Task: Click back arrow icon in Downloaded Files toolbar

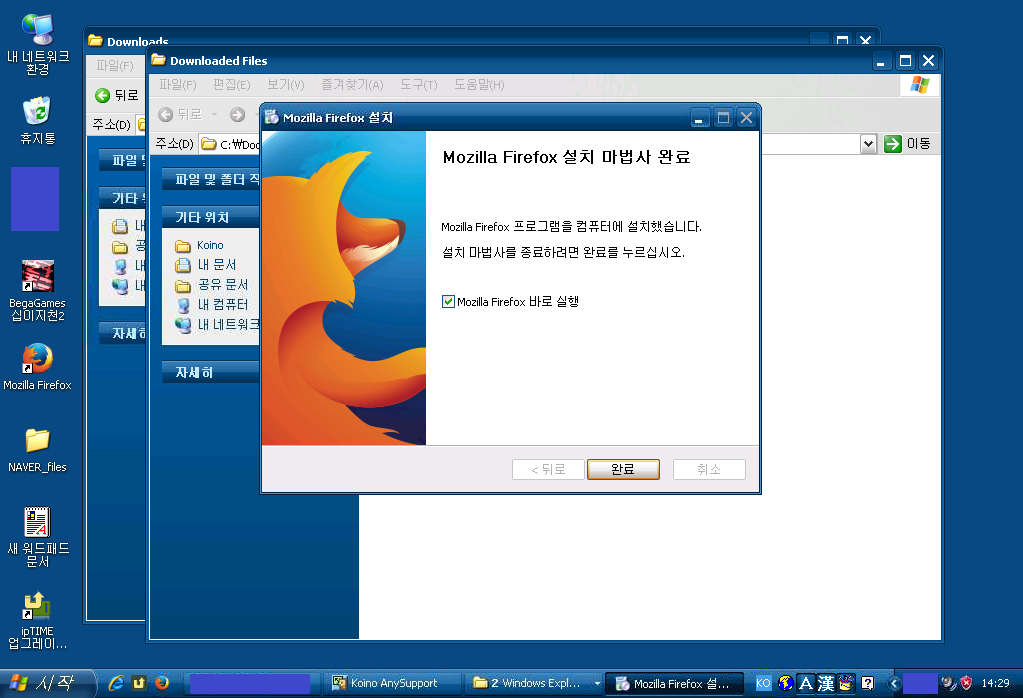Action: click(166, 115)
